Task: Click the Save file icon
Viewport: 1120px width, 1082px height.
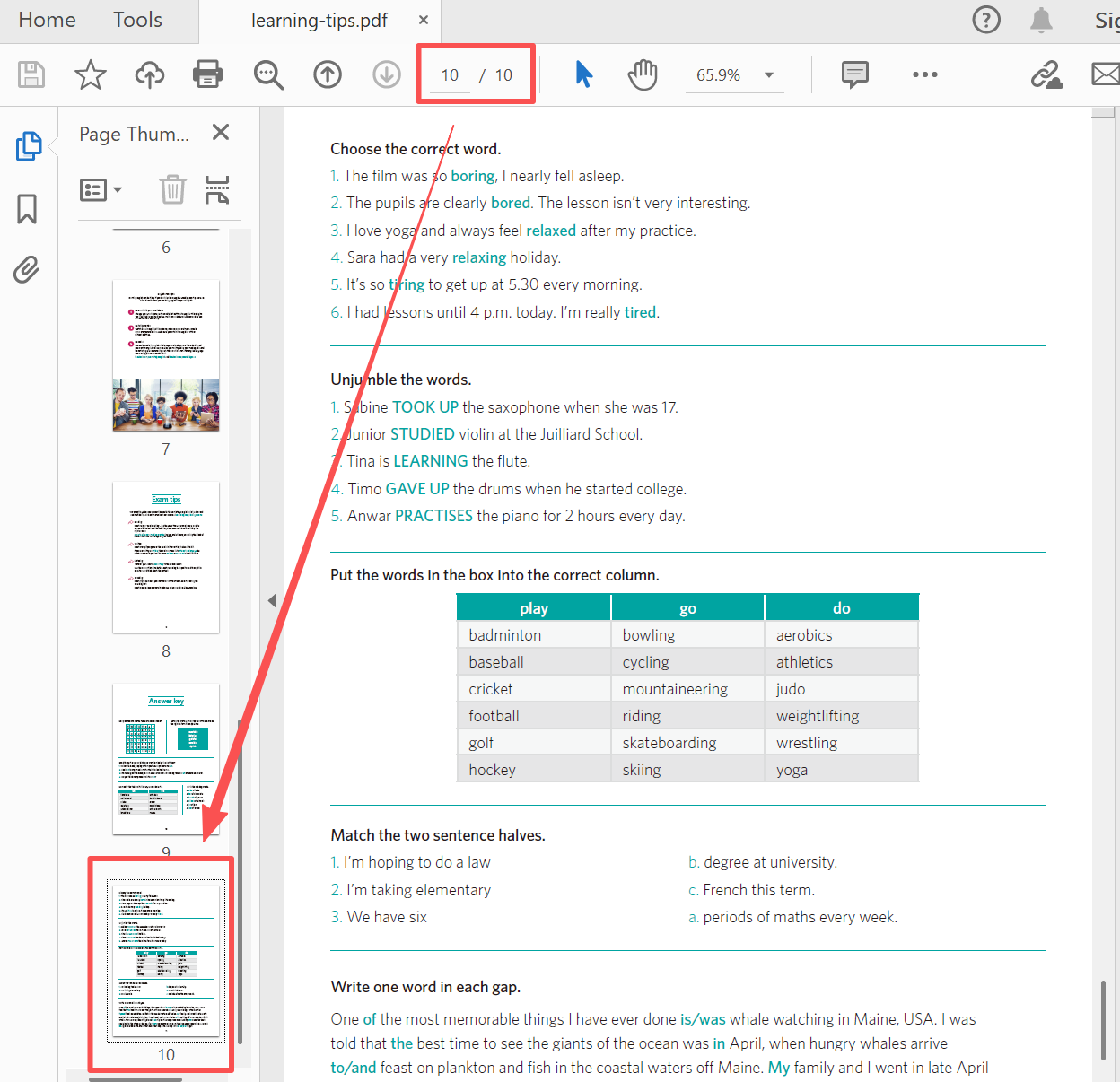Action: click(31, 74)
